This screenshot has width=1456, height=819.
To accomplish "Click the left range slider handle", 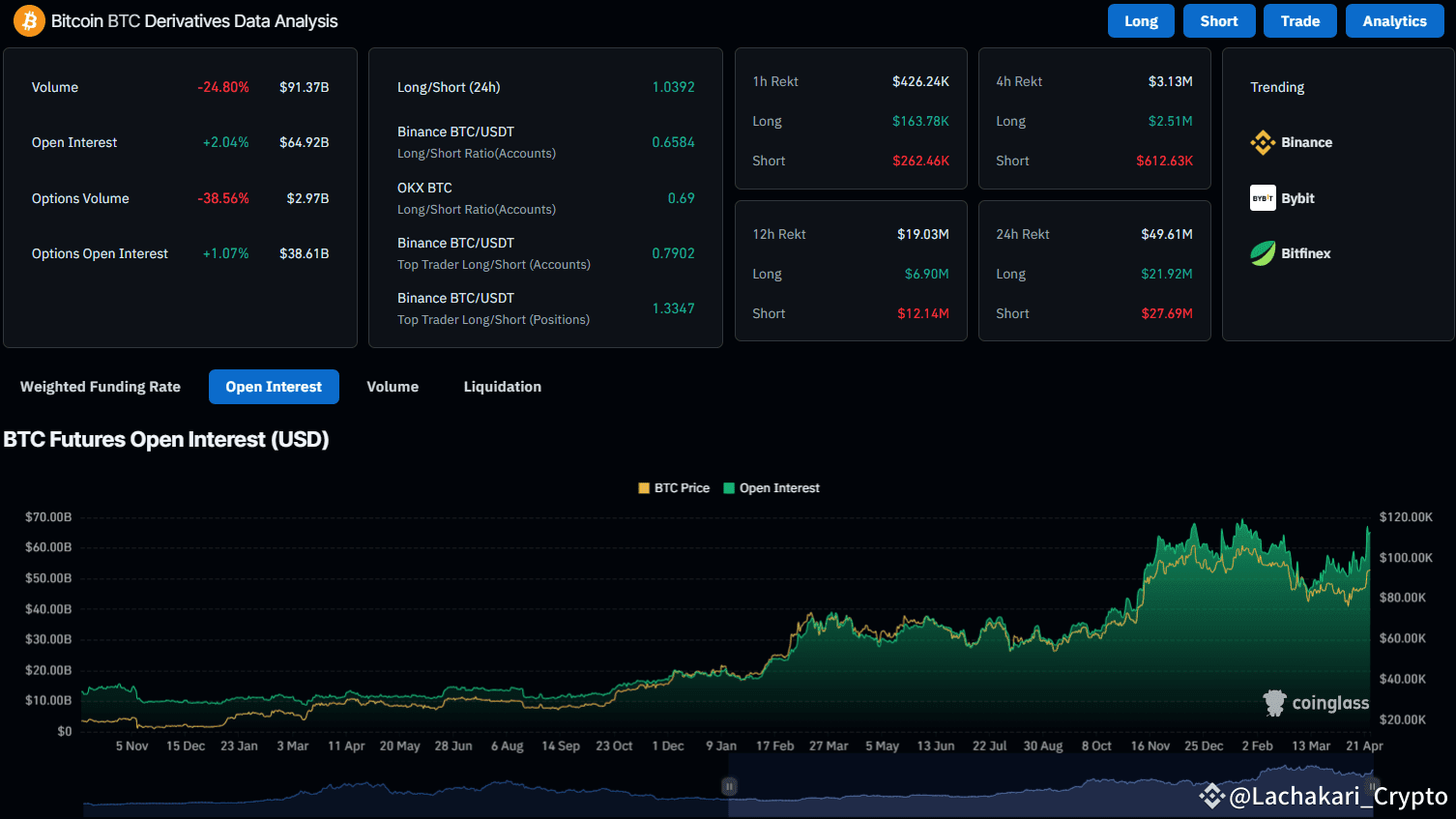I will (x=730, y=786).
